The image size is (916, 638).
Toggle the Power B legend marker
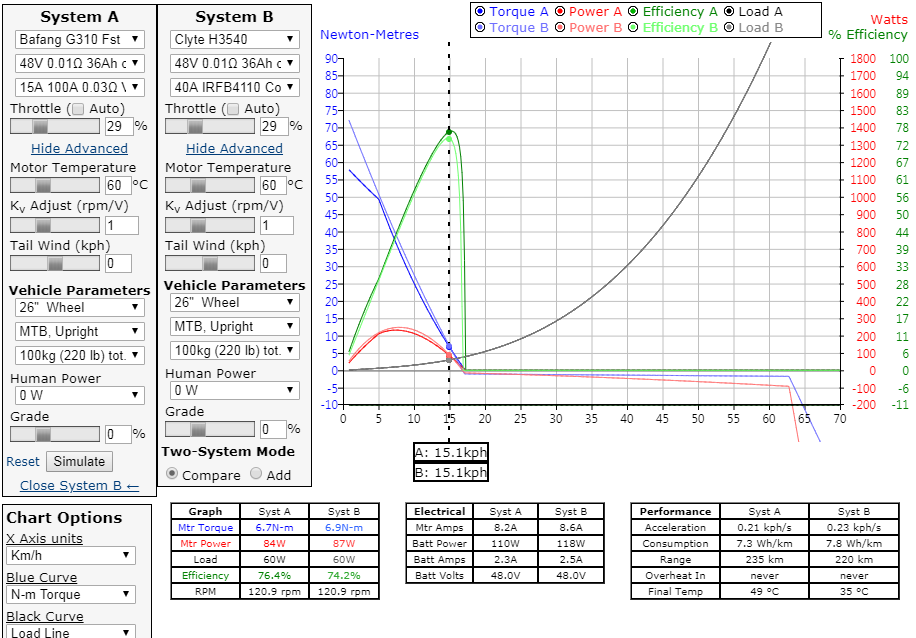tap(561, 28)
